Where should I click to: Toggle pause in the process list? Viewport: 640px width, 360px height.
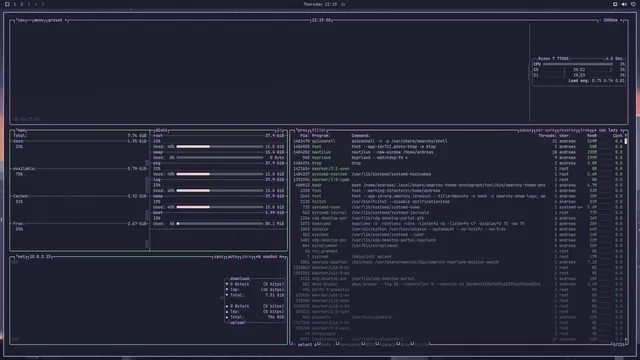click(525, 130)
